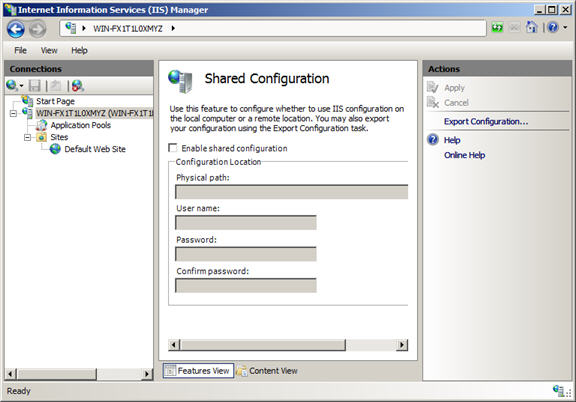Click the Apply icon in Actions pane
The height and width of the screenshot is (402, 576).
[433, 87]
